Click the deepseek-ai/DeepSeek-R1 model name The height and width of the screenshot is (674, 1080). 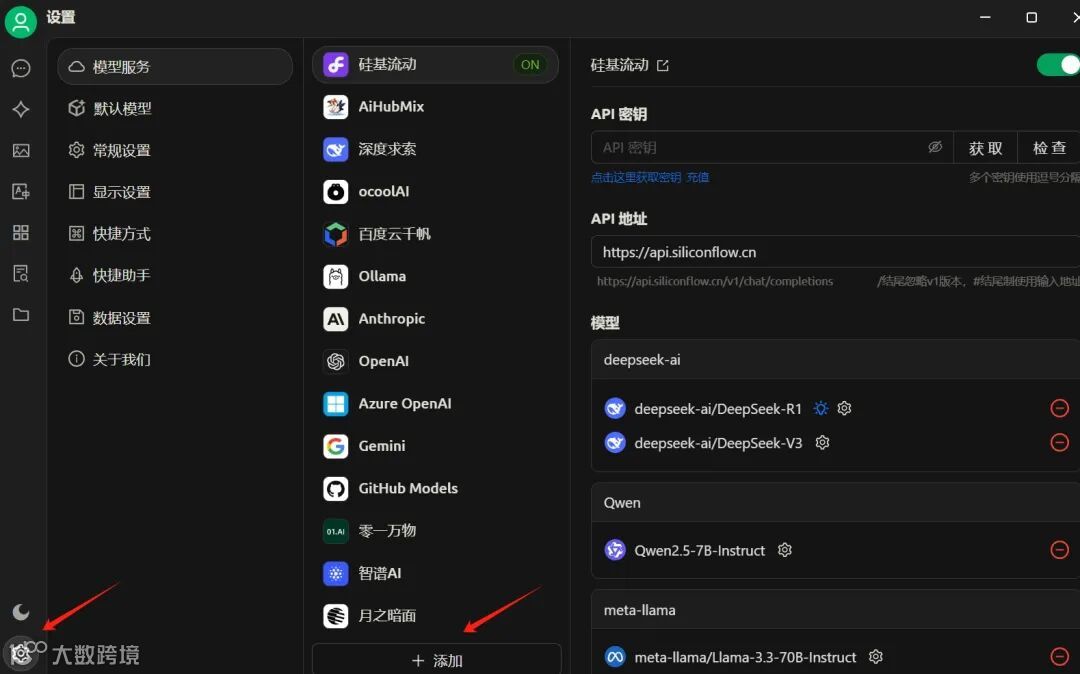tap(718, 409)
